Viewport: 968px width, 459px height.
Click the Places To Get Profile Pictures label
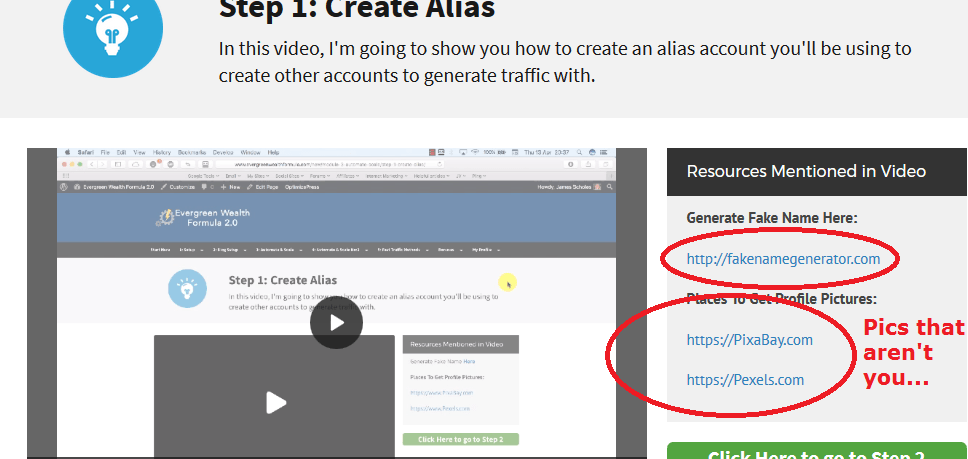782,299
